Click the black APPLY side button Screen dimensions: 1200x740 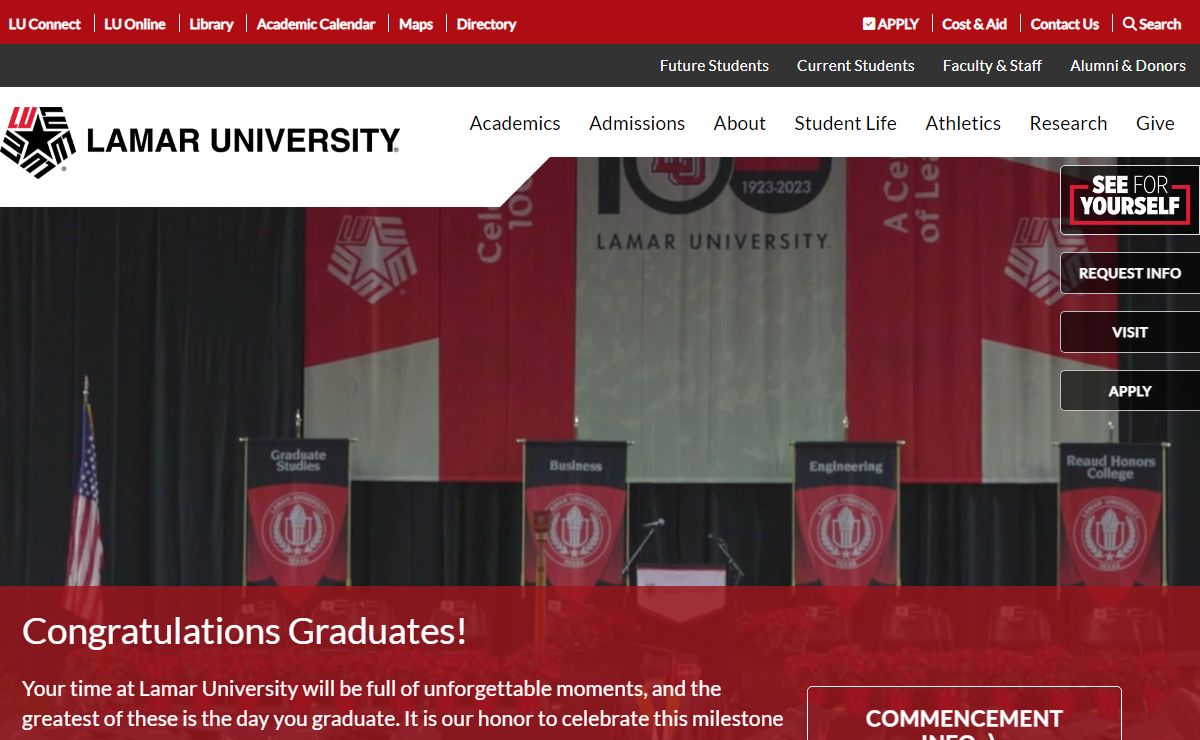click(x=1130, y=391)
